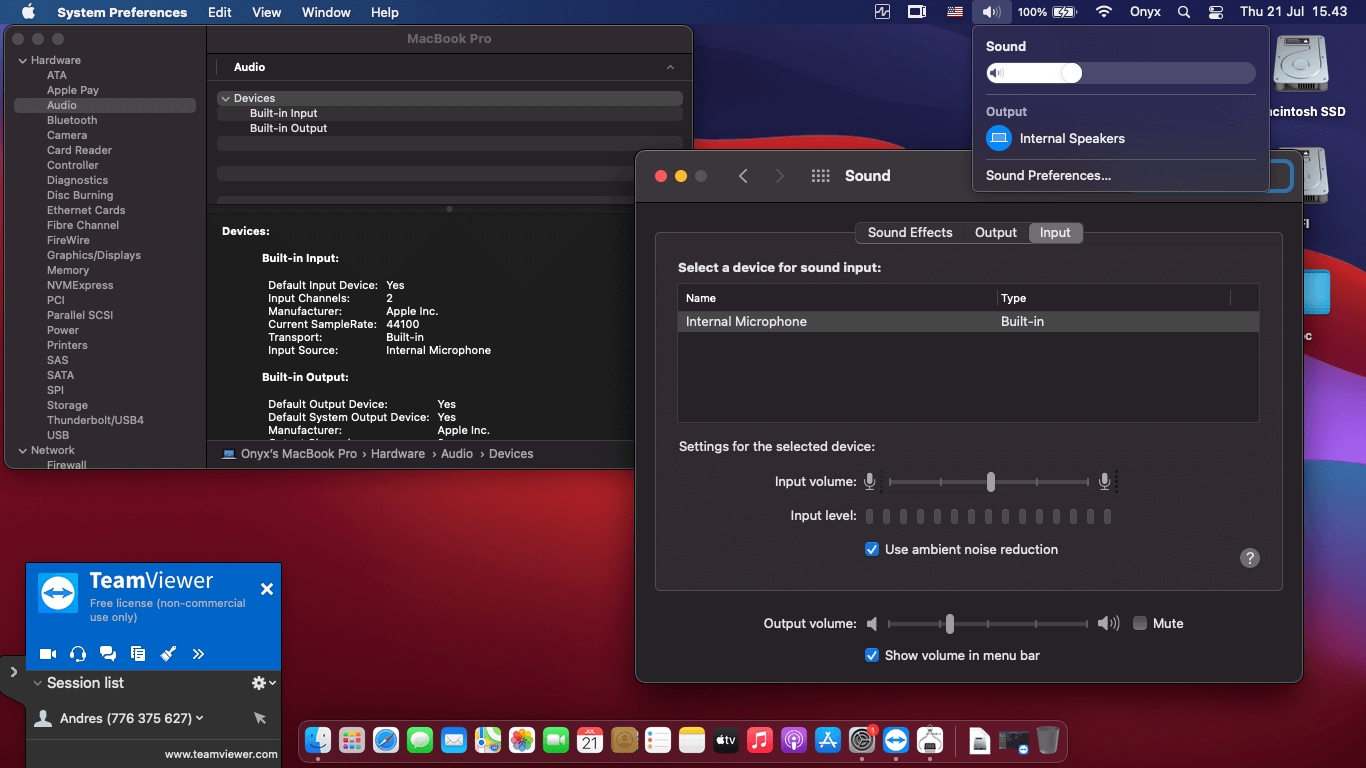This screenshot has height=768, width=1366.
Task: Click the remote control cursor icon for Andres
Action: tap(260, 718)
